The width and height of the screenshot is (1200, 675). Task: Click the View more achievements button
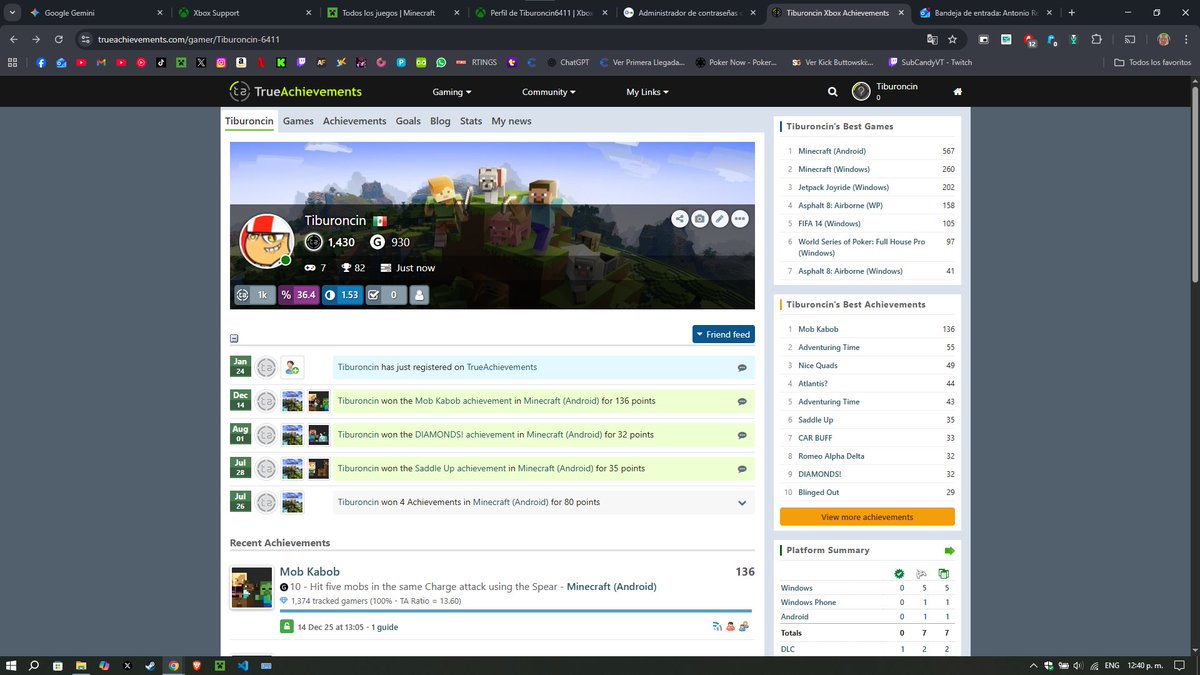click(867, 517)
